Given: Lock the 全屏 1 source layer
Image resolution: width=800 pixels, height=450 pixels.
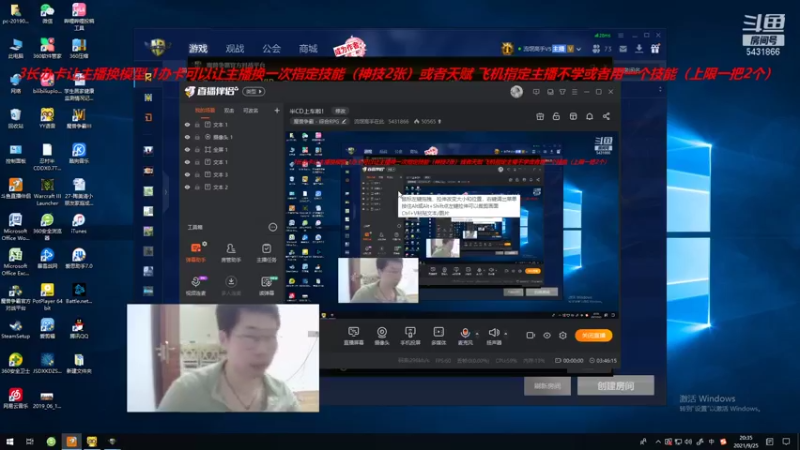Looking at the screenshot, I should pyautogui.click(x=197, y=149).
